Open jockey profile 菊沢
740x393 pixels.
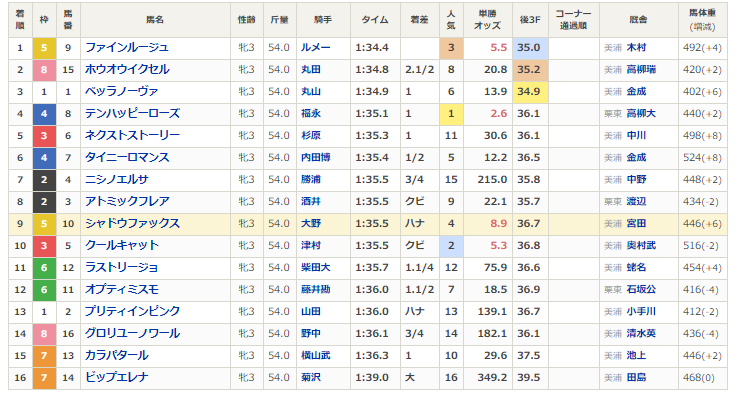[x=311, y=377]
